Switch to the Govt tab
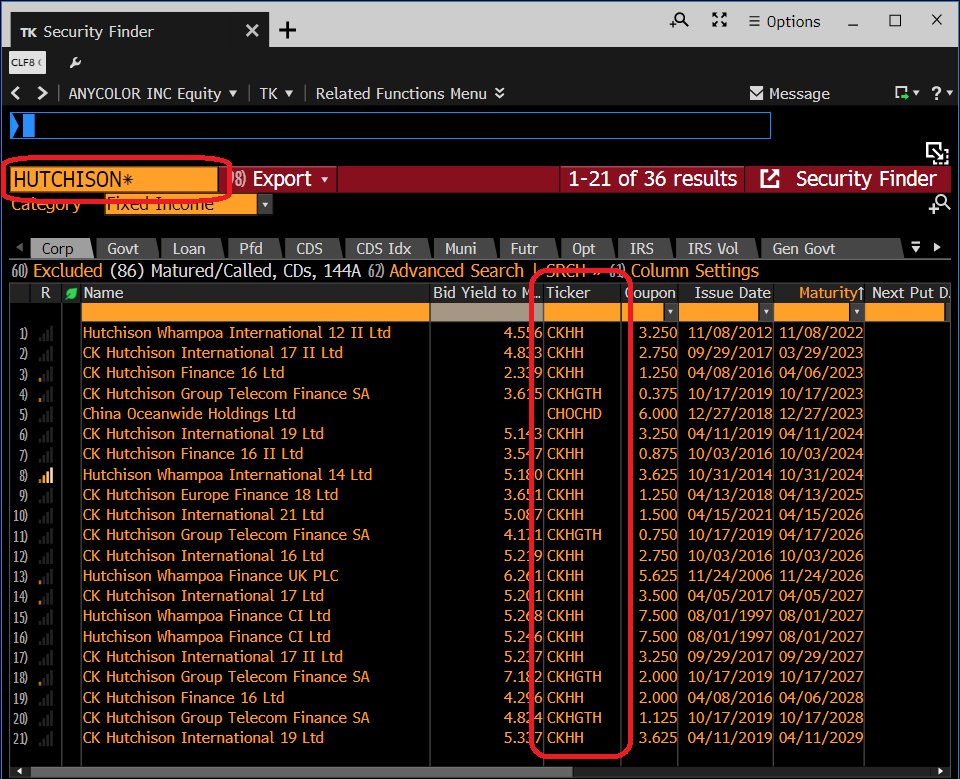Viewport: 960px width, 779px height. [123, 249]
